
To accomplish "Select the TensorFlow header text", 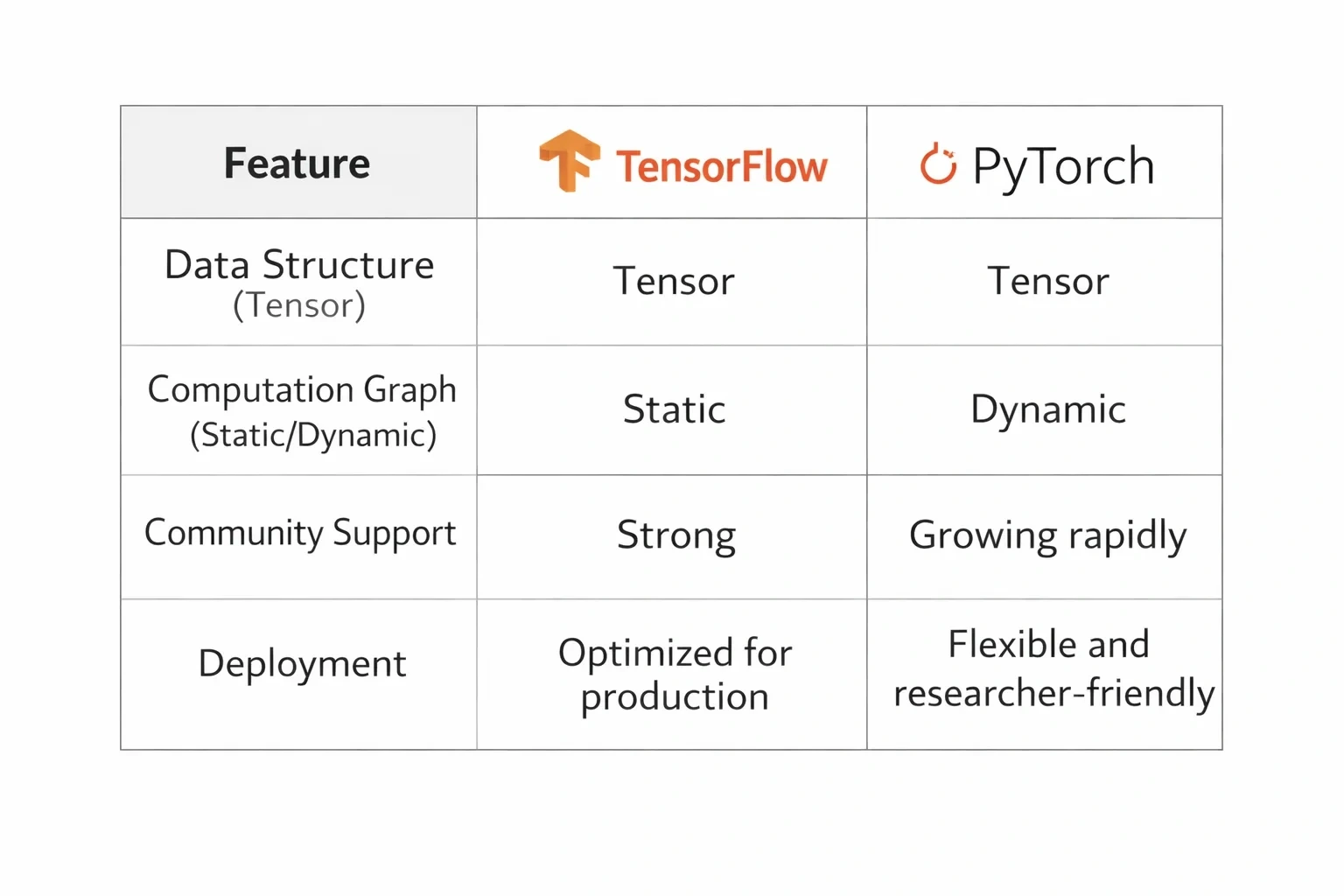I will pyautogui.click(x=722, y=166).
